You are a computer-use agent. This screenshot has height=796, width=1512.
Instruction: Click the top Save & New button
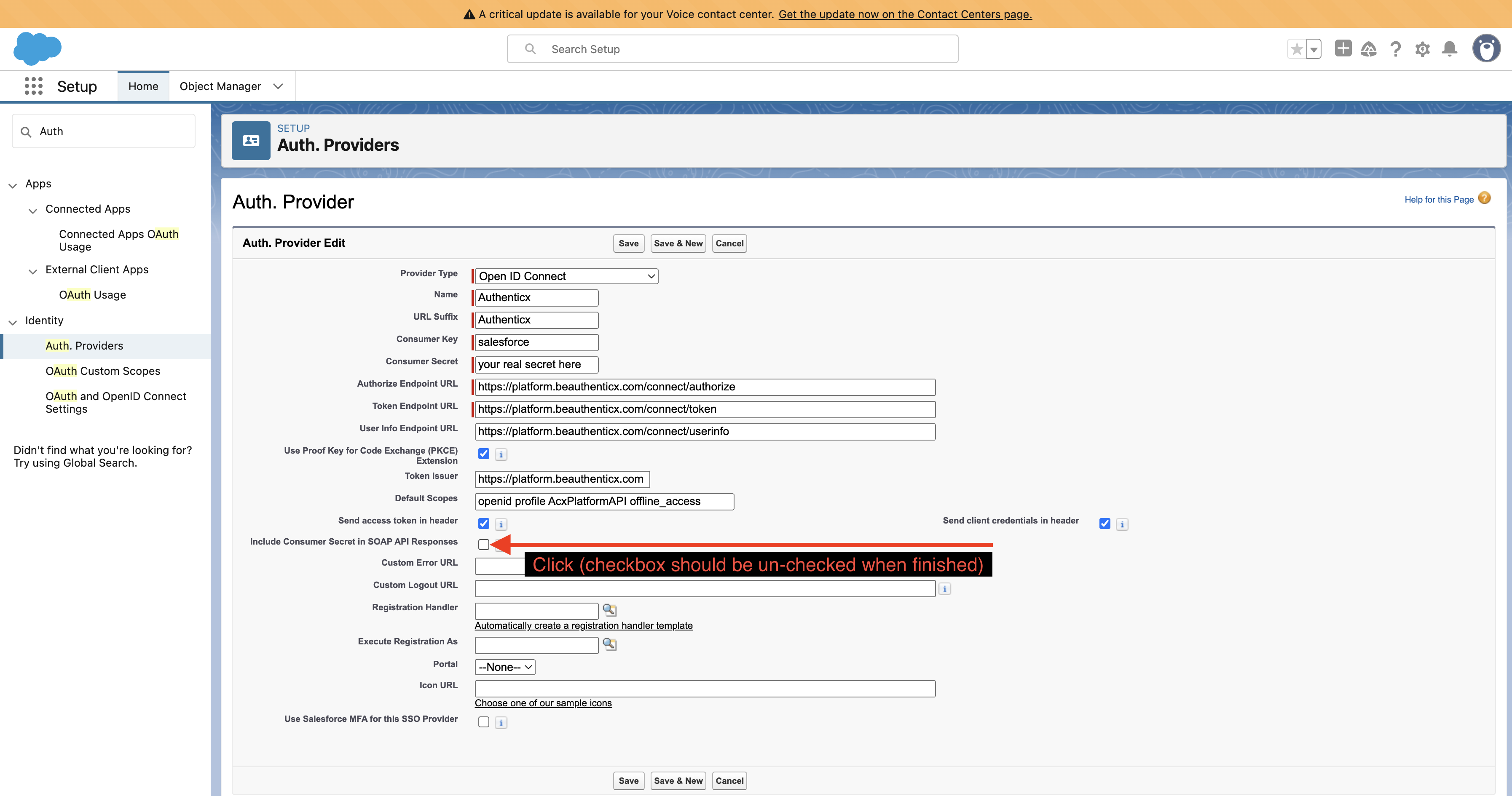click(x=678, y=243)
